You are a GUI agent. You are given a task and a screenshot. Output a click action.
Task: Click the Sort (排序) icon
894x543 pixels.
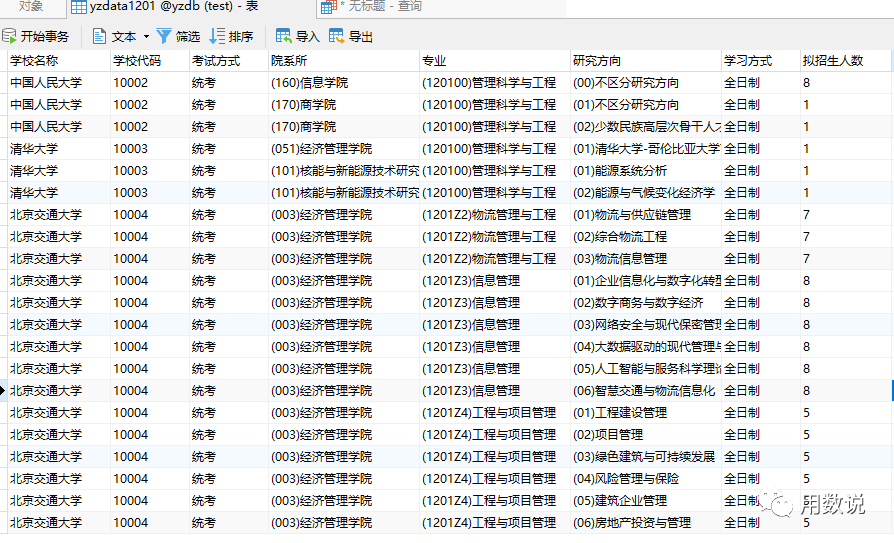pyautogui.click(x=217, y=37)
